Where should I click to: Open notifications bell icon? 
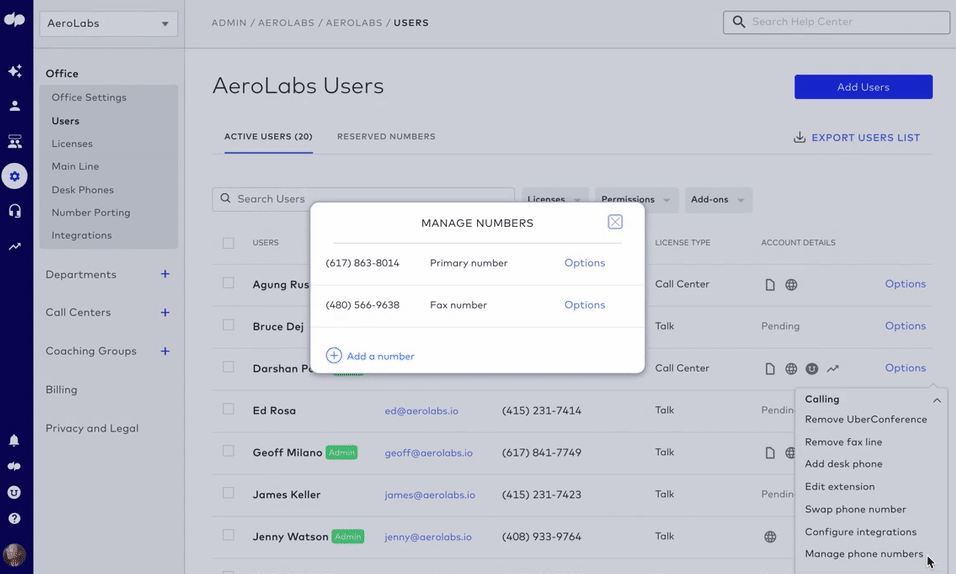(x=14, y=440)
